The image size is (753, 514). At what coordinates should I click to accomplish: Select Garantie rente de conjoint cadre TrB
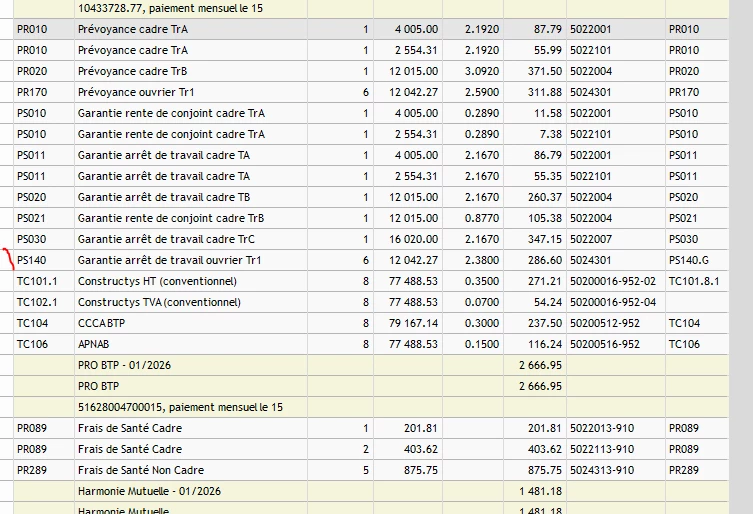pyautogui.click(x=171, y=218)
